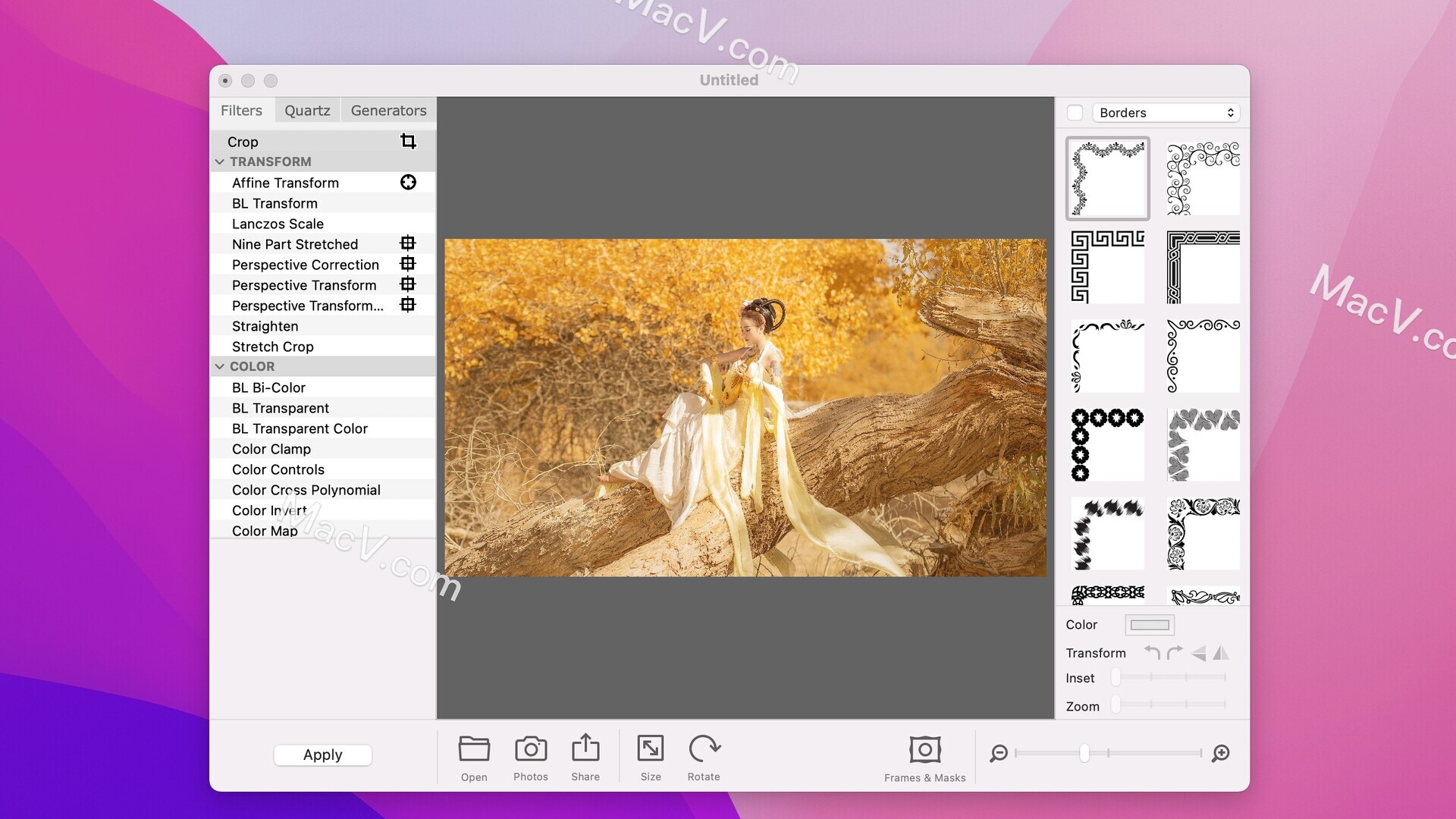Click the Color swatch to change border color
This screenshot has width=1456, height=819.
(x=1148, y=624)
